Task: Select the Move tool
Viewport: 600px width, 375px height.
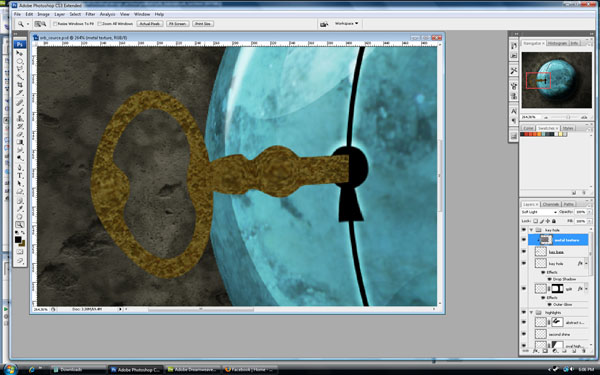Action: 20,53
